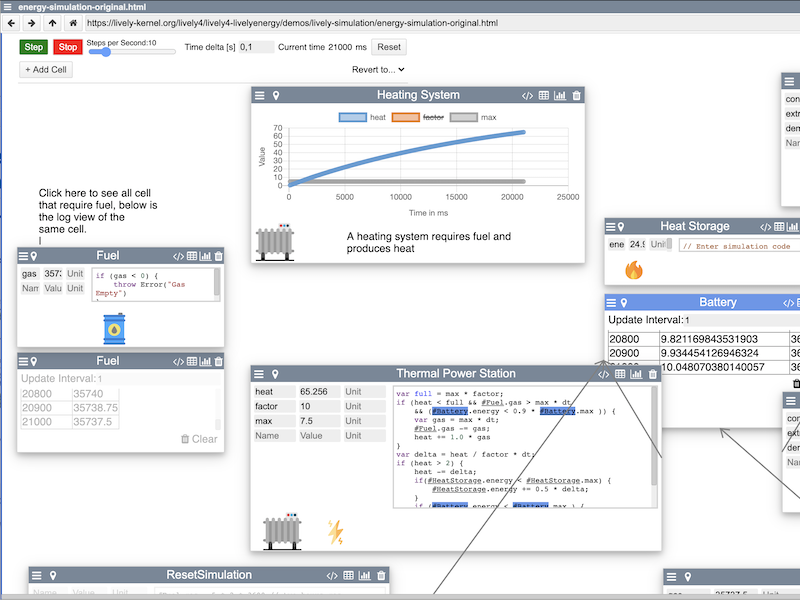Click the Time delta input field
800x600 pixels.
256,47
